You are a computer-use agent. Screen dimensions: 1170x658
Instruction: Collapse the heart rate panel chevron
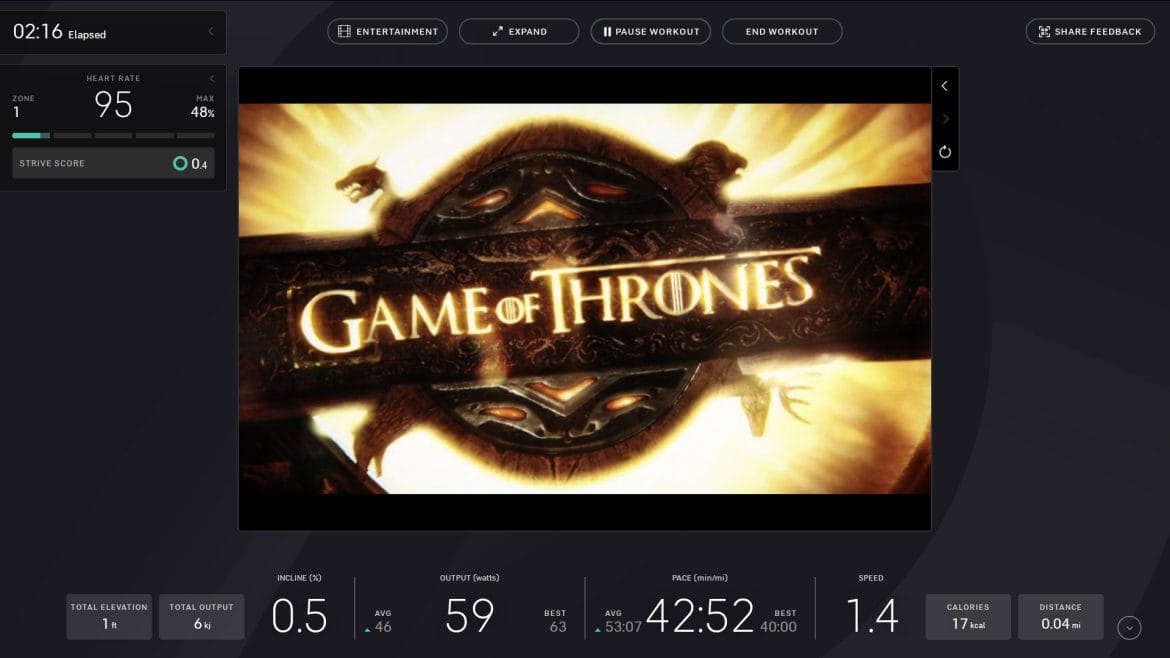[x=212, y=78]
